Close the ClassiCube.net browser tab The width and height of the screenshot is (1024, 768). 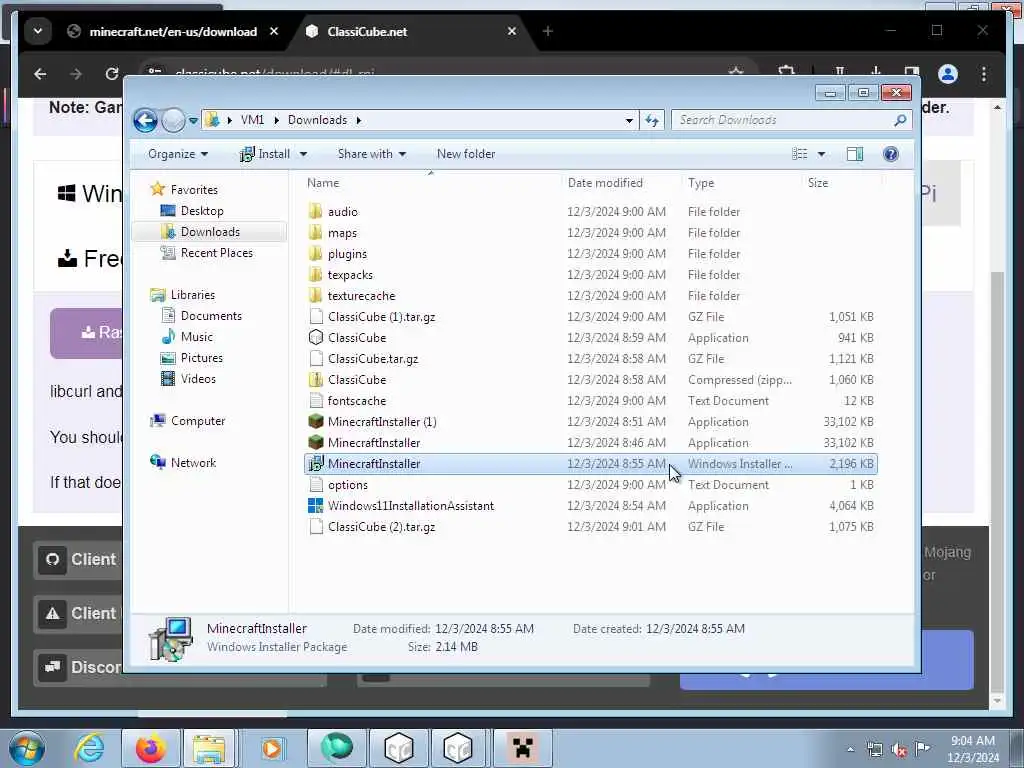point(512,31)
